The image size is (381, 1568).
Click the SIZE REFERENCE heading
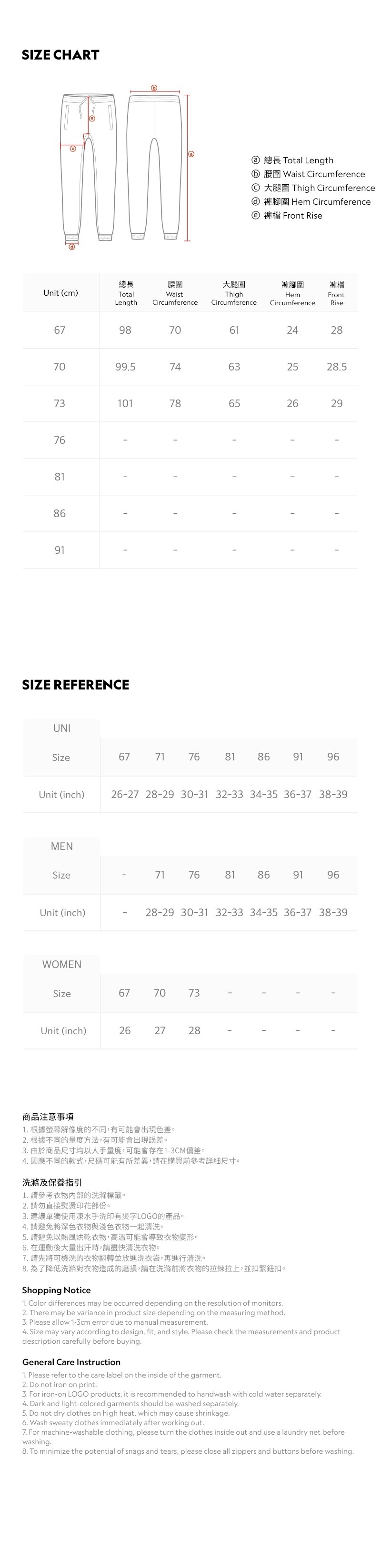click(x=75, y=685)
